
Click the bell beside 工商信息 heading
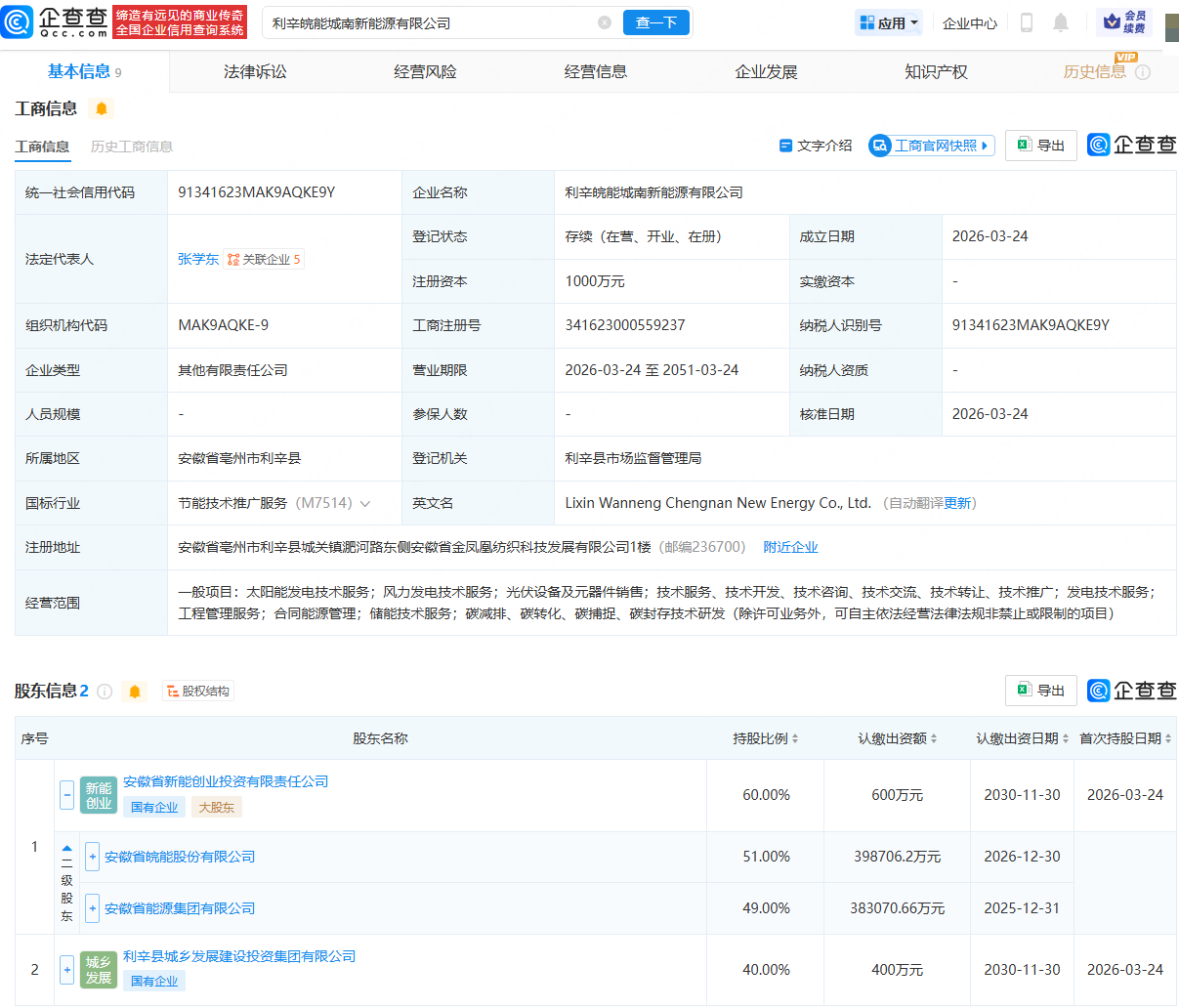(x=102, y=108)
